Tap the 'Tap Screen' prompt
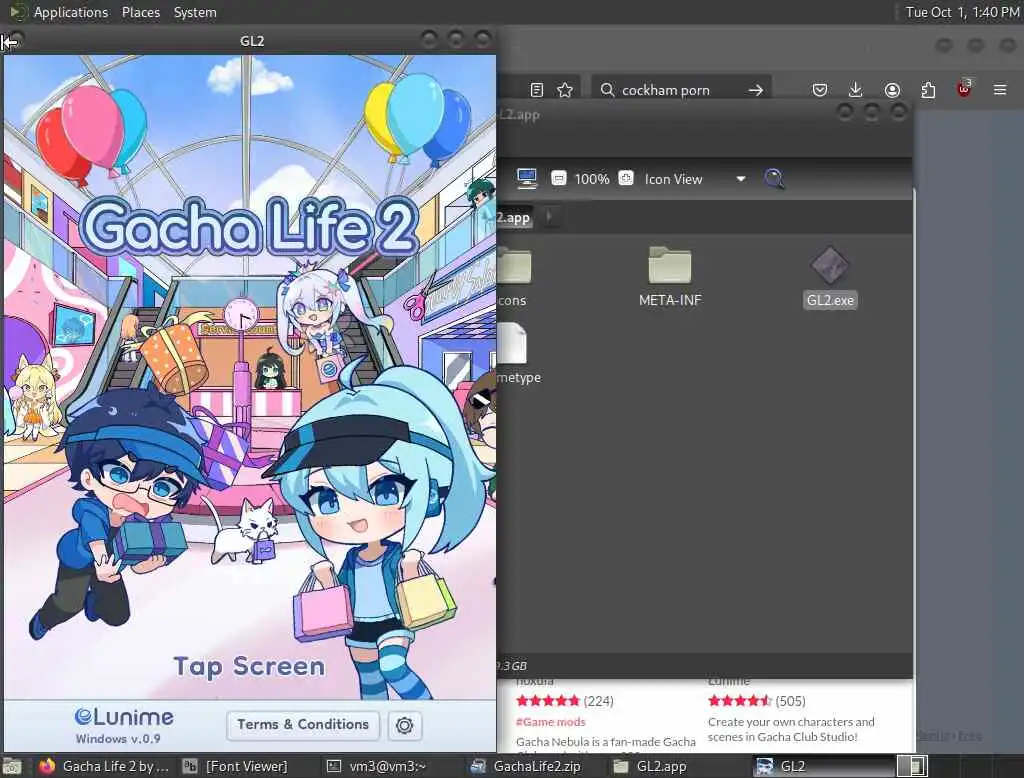Viewport: 1024px width, 778px height. click(x=249, y=667)
